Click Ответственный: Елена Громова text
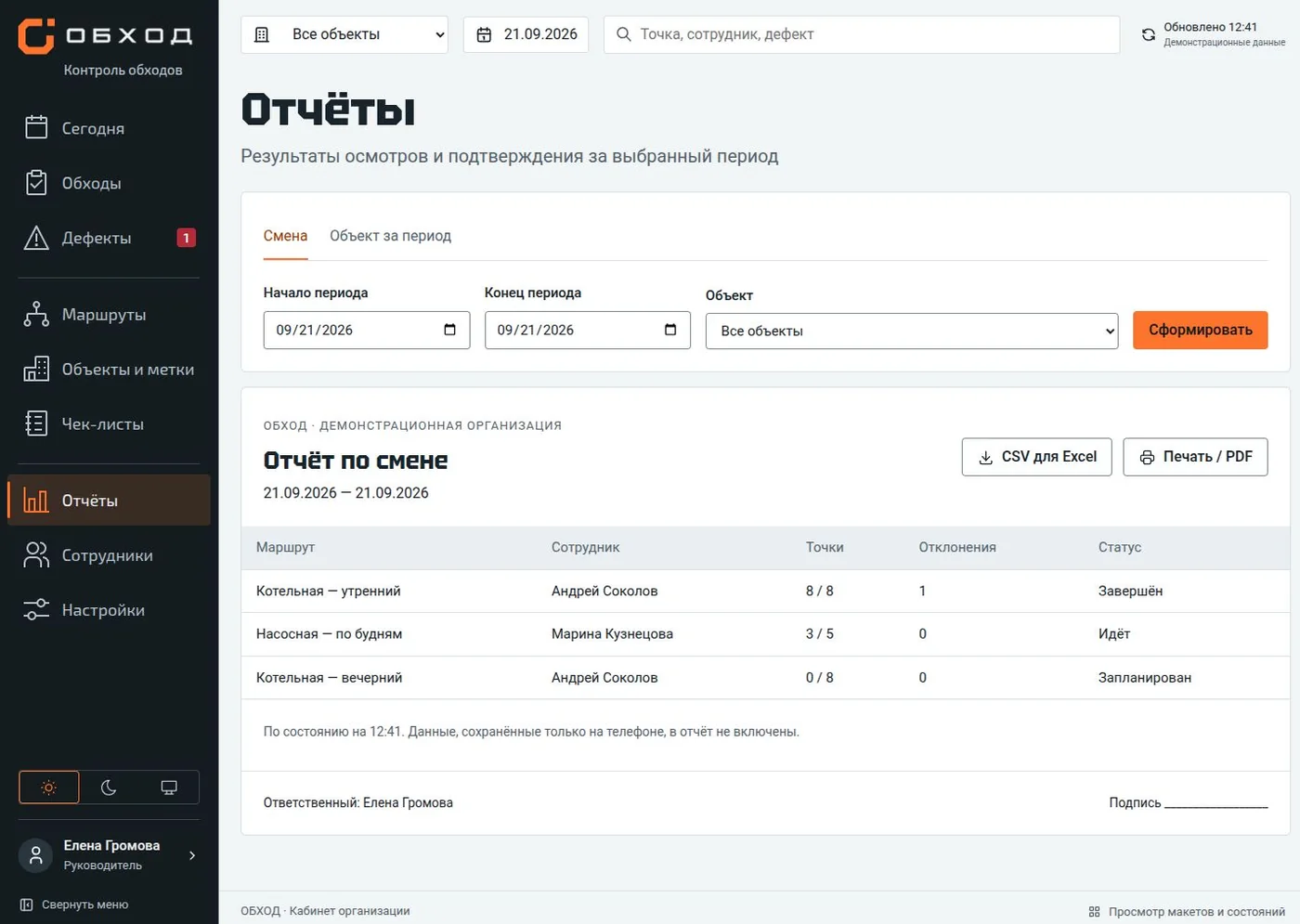Screen dimensions: 1300x924 tap(358, 802)
